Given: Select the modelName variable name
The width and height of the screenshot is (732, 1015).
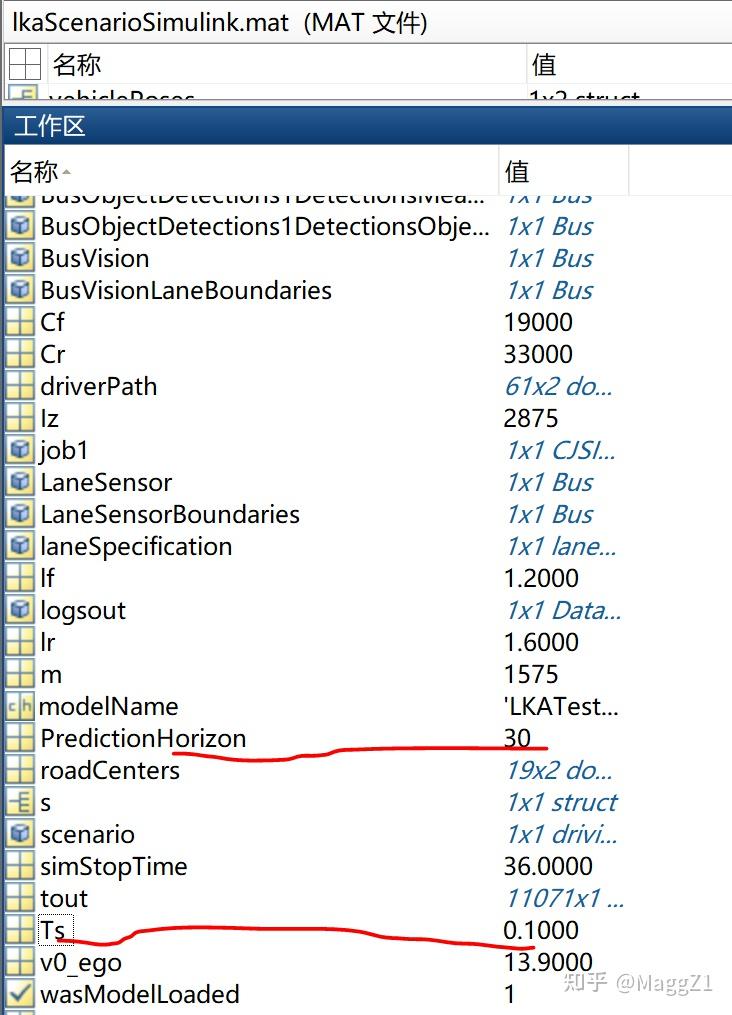Looking at the screenshot, I should click(109, 706).
